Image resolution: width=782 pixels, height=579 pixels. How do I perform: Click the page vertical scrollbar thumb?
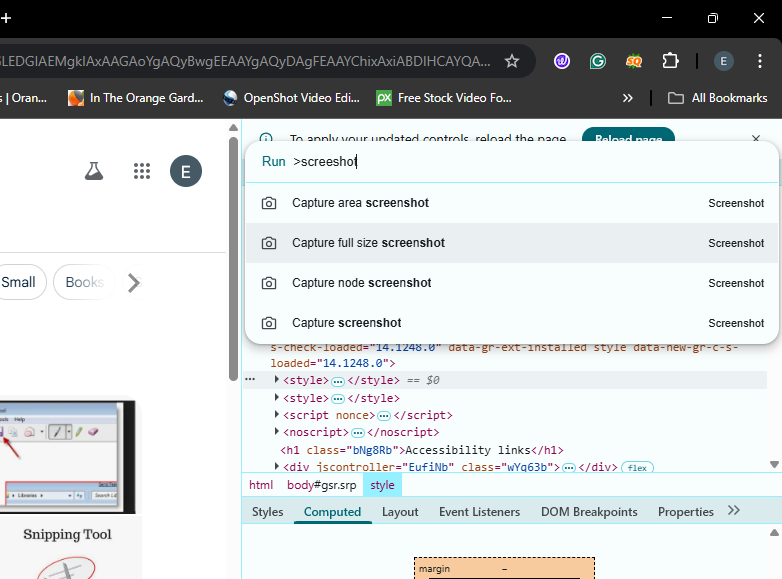click(x=233, y=259)
